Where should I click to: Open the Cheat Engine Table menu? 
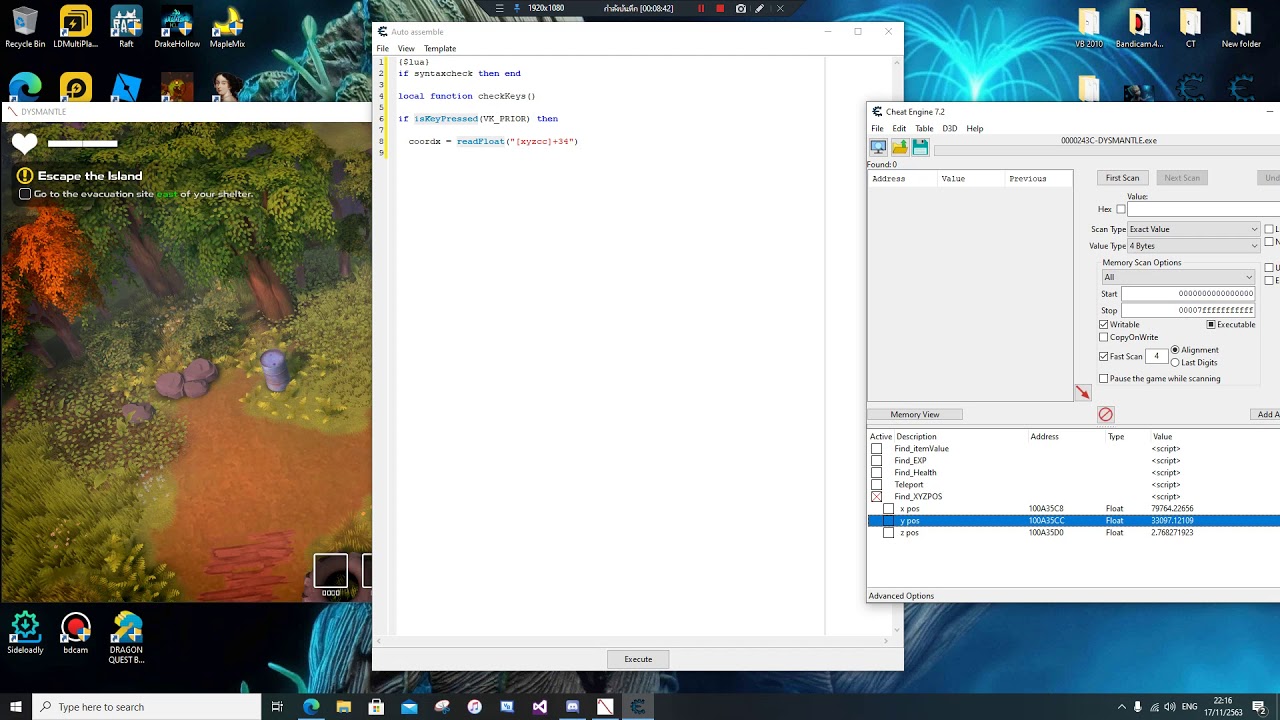coord(924,129)
